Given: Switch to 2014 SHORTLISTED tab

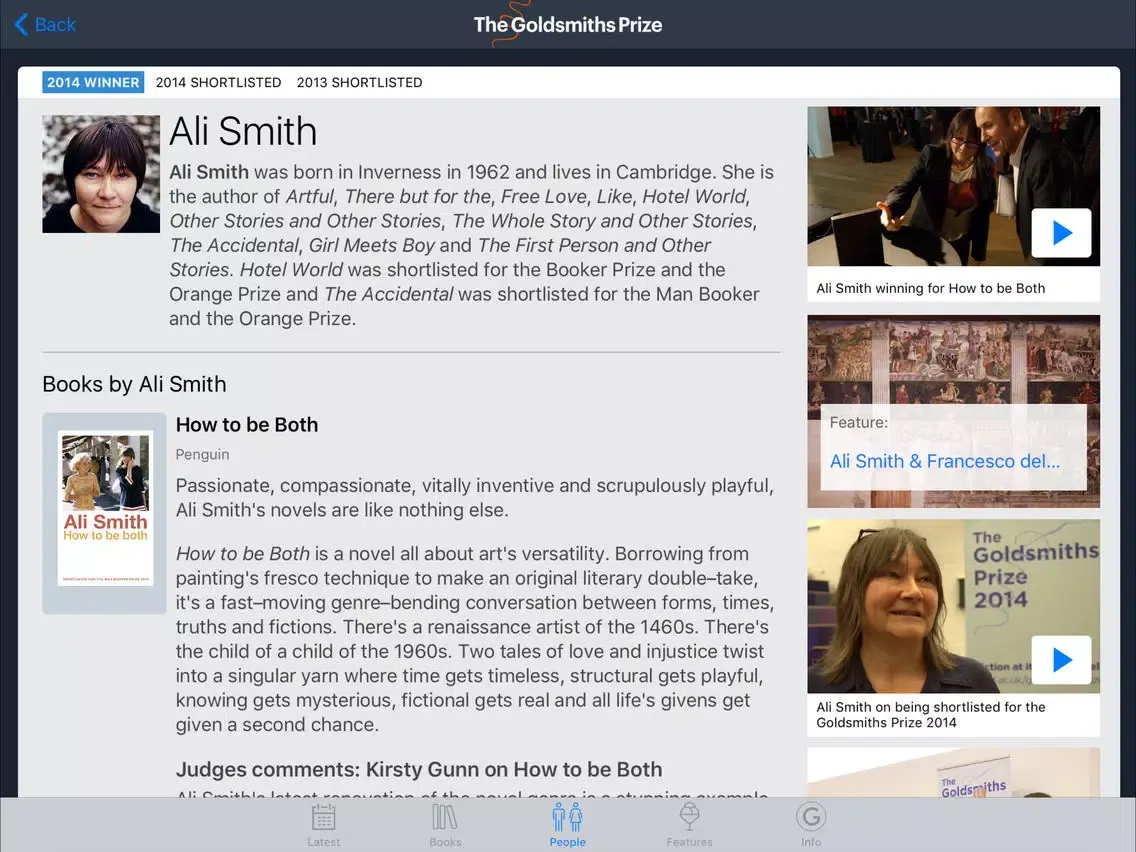Looking at the screenshot, I should pos(218,83).
